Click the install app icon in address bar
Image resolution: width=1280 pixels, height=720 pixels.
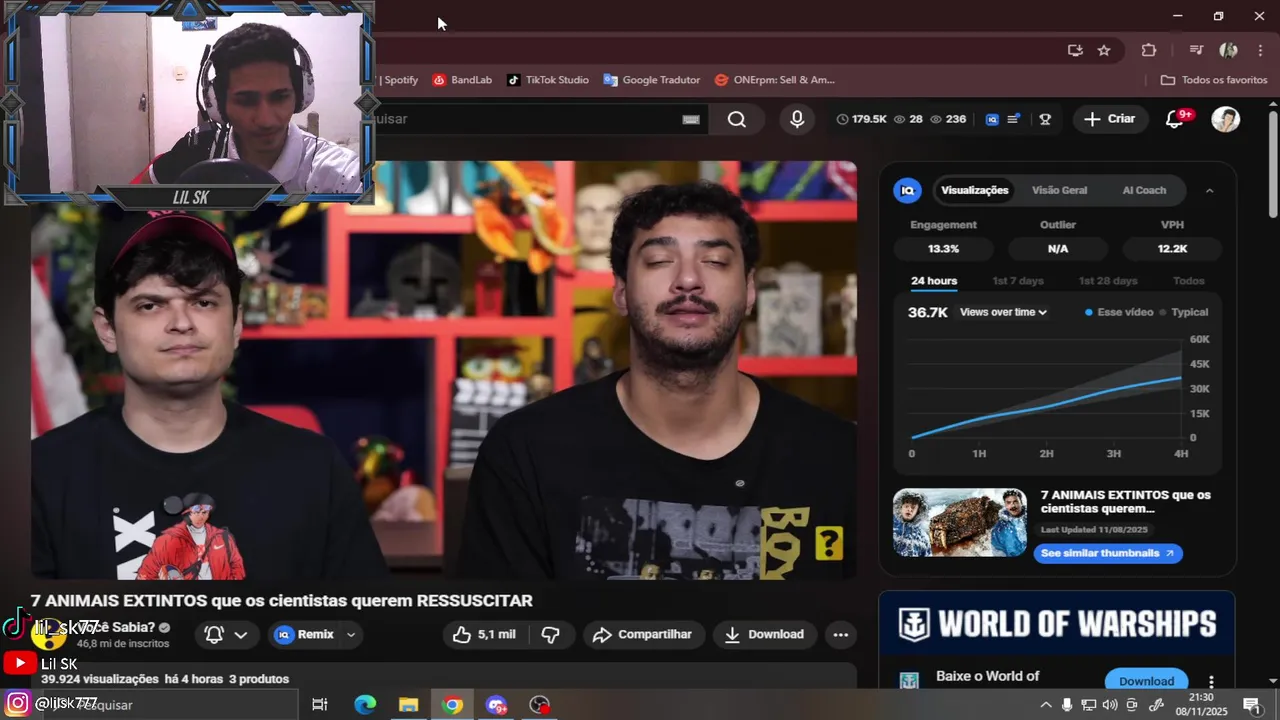pyautogui.click(x=1075, y=50)
